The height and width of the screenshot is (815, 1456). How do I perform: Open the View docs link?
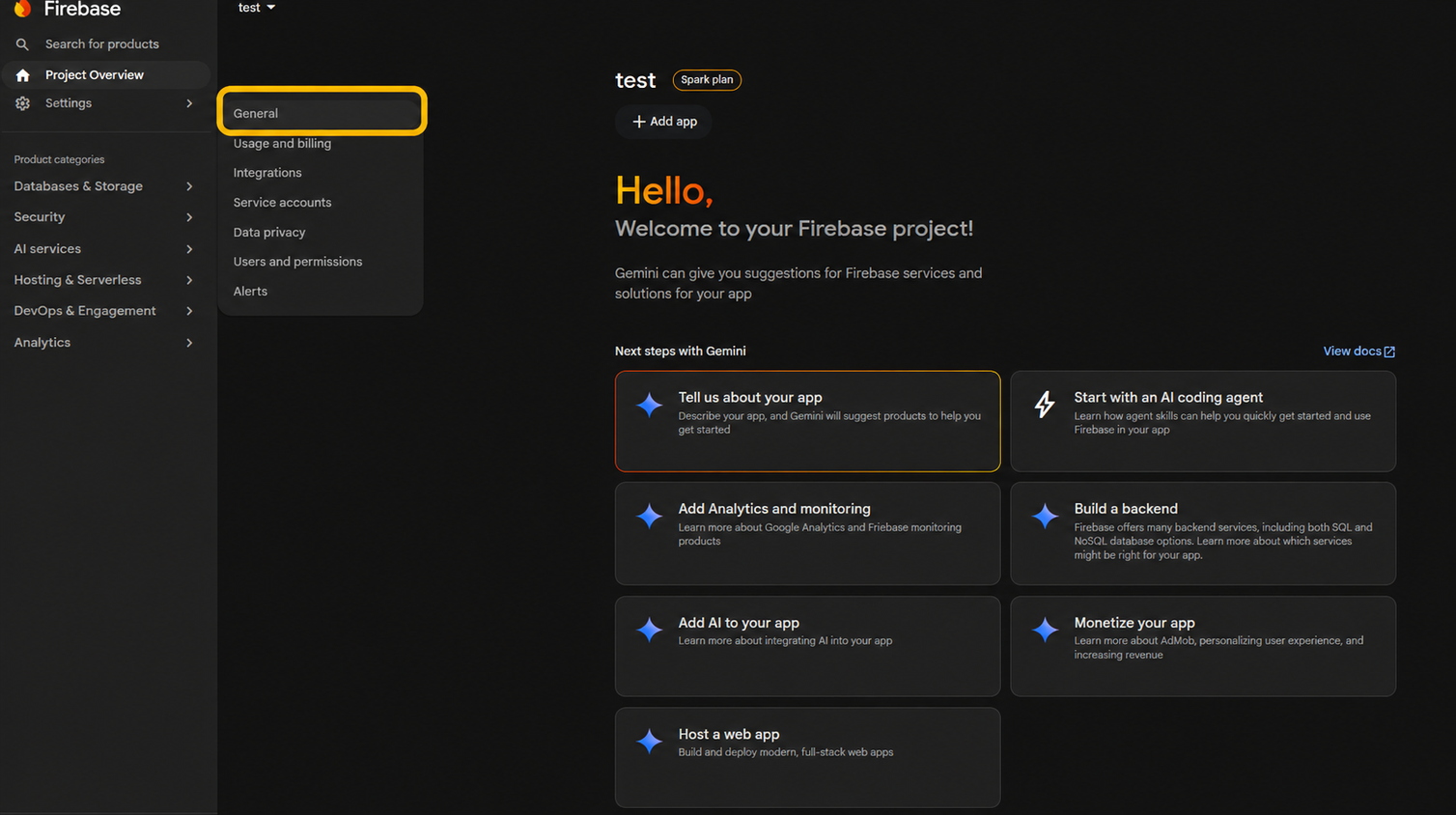point(1358,351)
